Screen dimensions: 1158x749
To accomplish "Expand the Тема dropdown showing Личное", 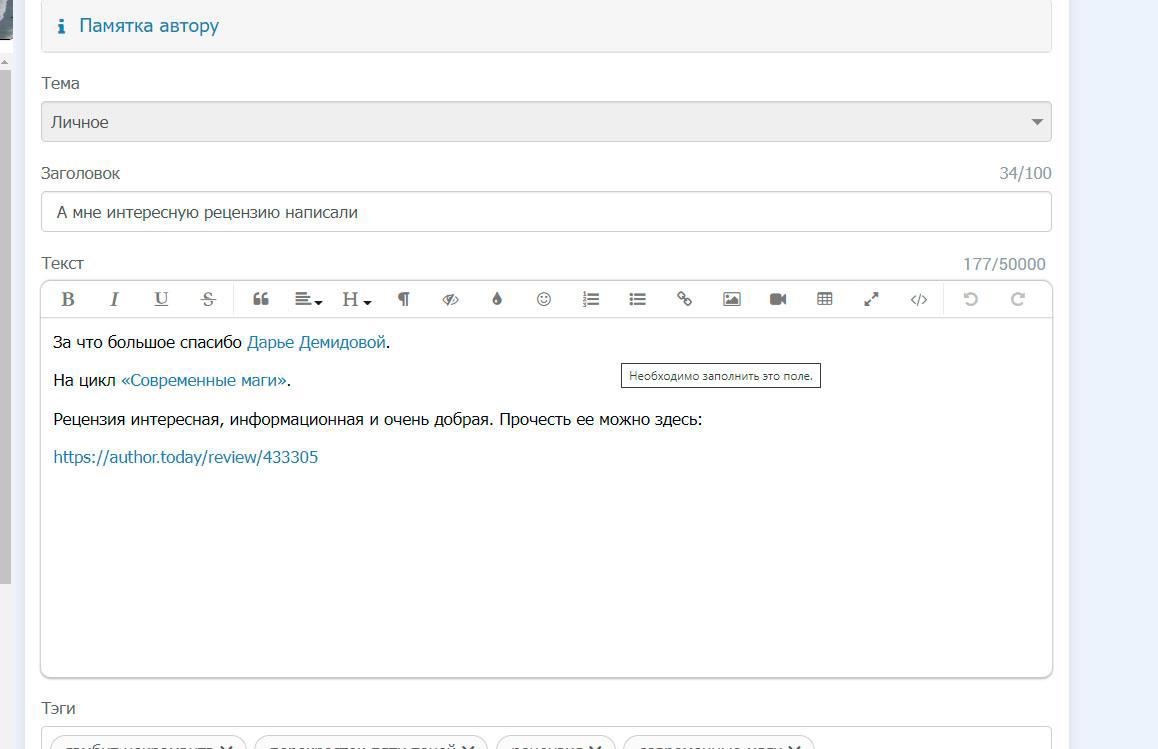I will pyautogui.click(x=545, y=122).
